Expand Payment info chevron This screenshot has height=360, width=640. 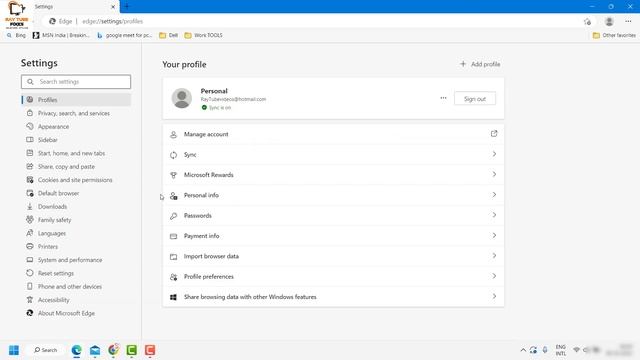pyautogui.click(x=494, y=236)
